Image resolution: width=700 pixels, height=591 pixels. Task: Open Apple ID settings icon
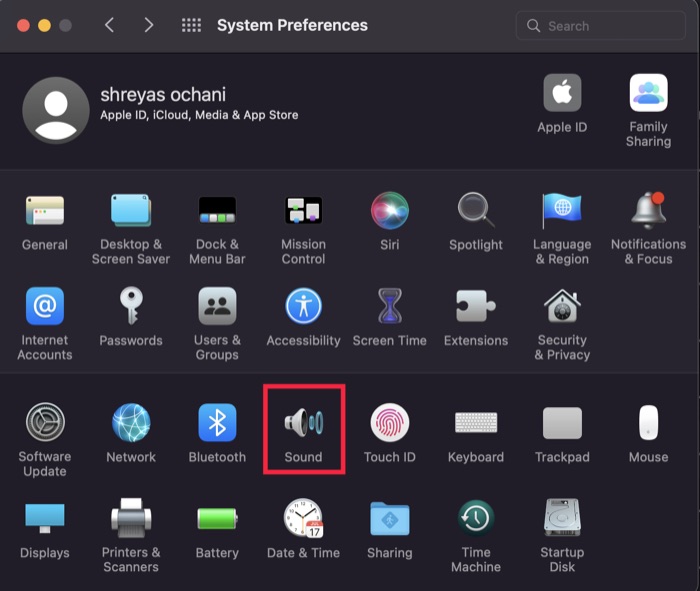[562, 92]
